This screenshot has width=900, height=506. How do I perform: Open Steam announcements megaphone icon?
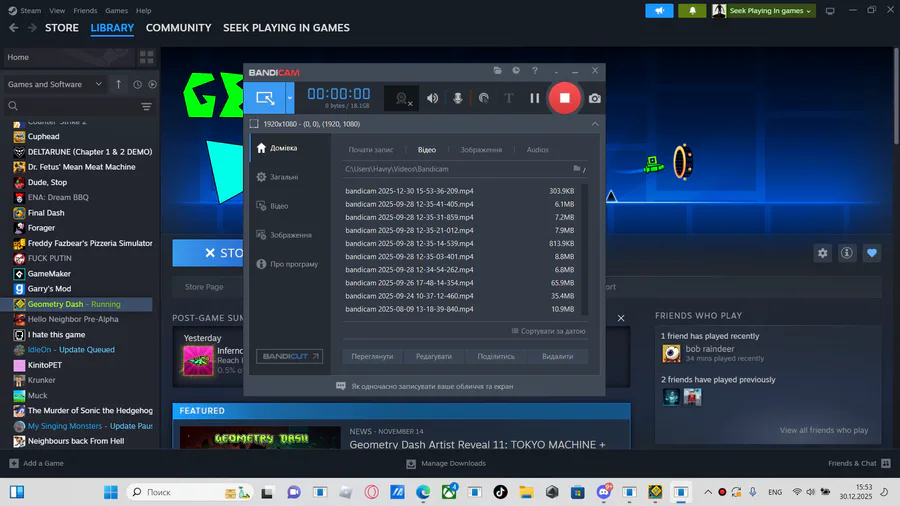click(659, 10)
